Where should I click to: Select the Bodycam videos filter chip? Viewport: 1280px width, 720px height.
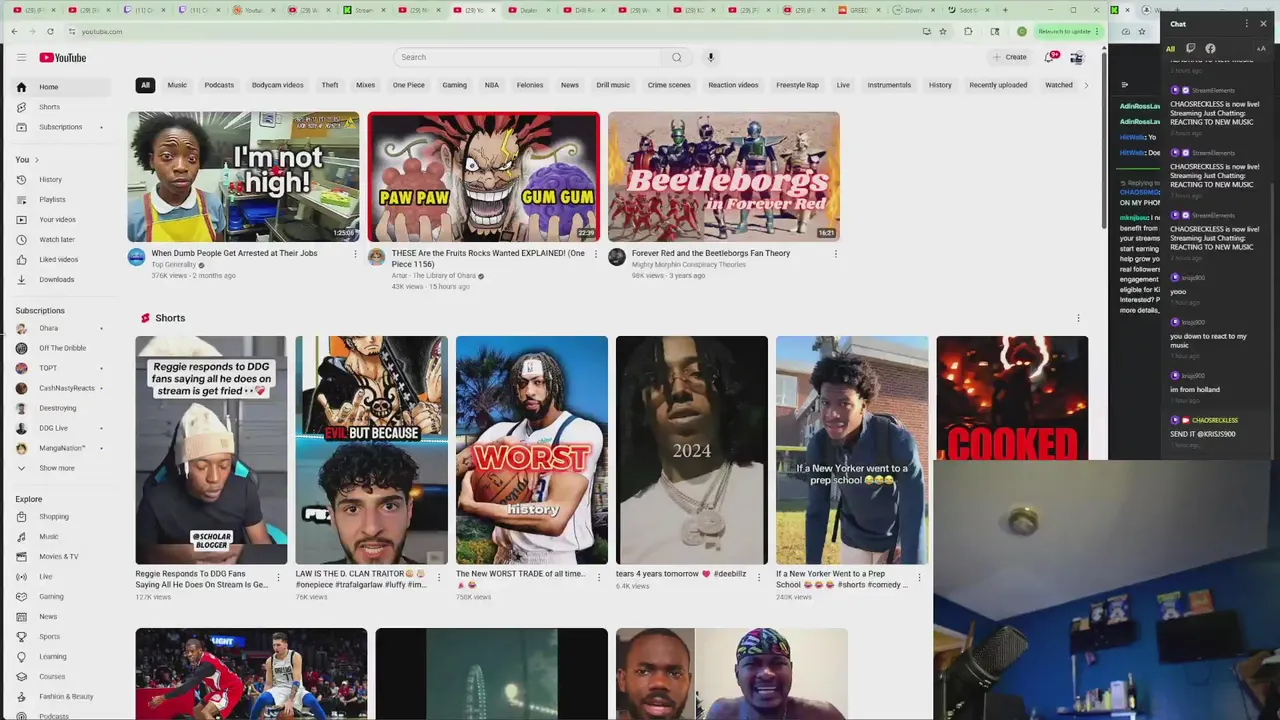pos(278,85)
